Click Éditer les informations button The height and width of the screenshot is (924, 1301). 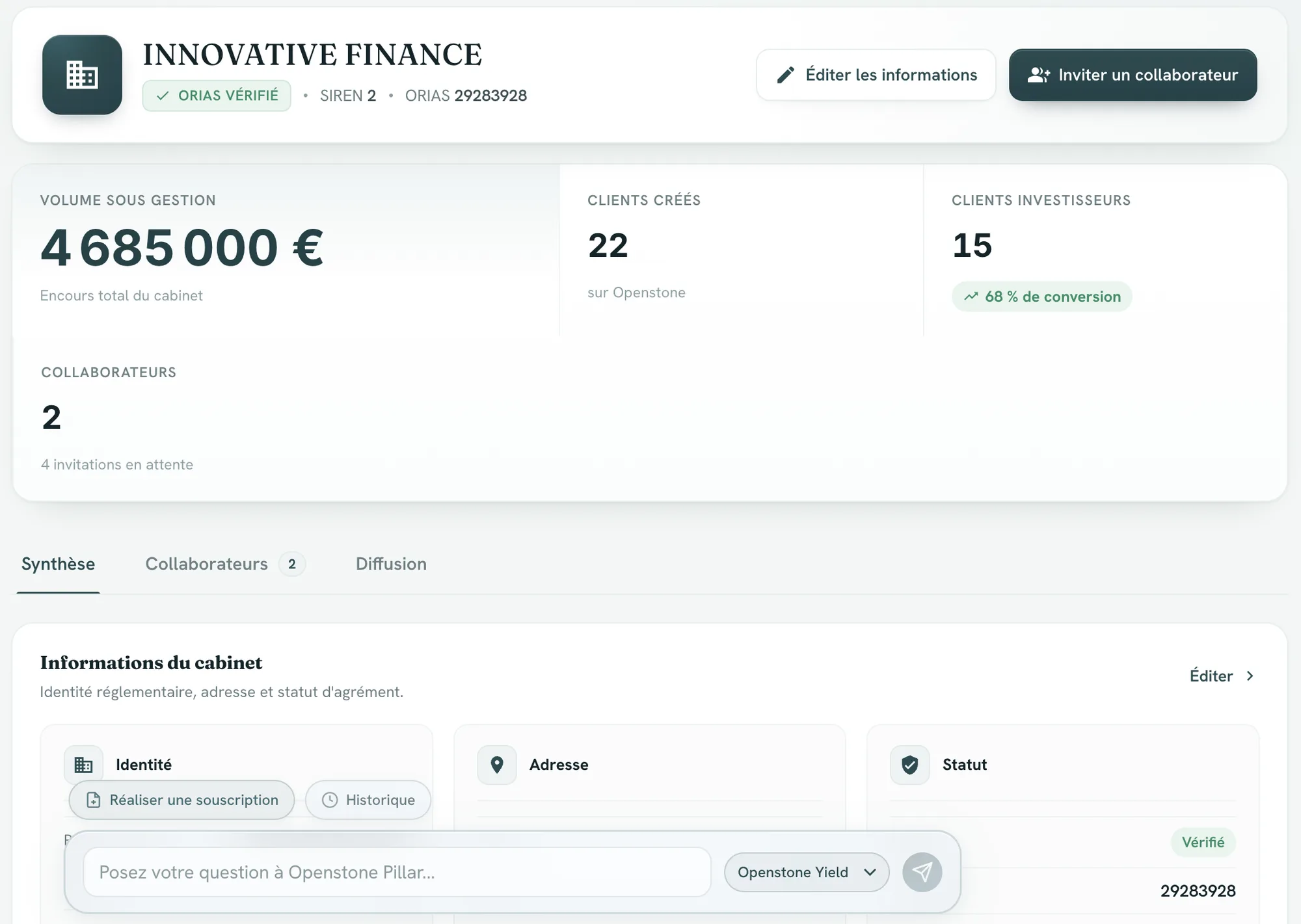coord(876,75)
